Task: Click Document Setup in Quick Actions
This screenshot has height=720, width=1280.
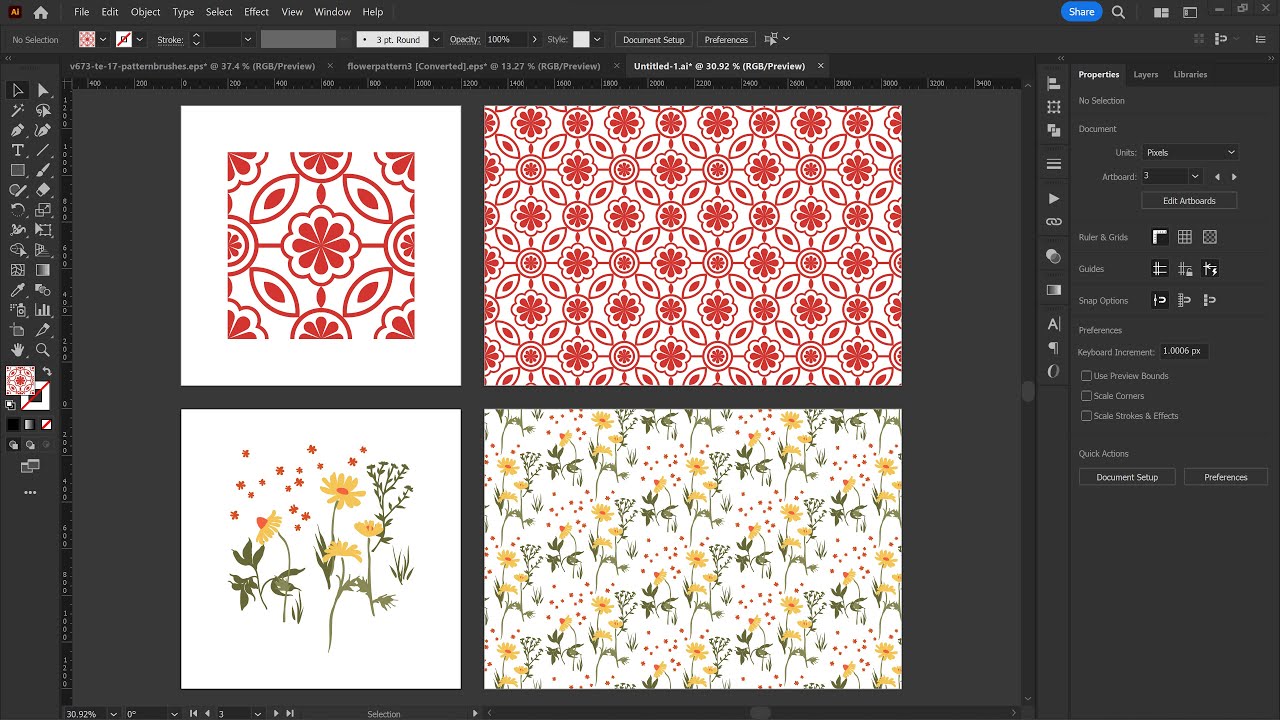Action: [1127, 477]
